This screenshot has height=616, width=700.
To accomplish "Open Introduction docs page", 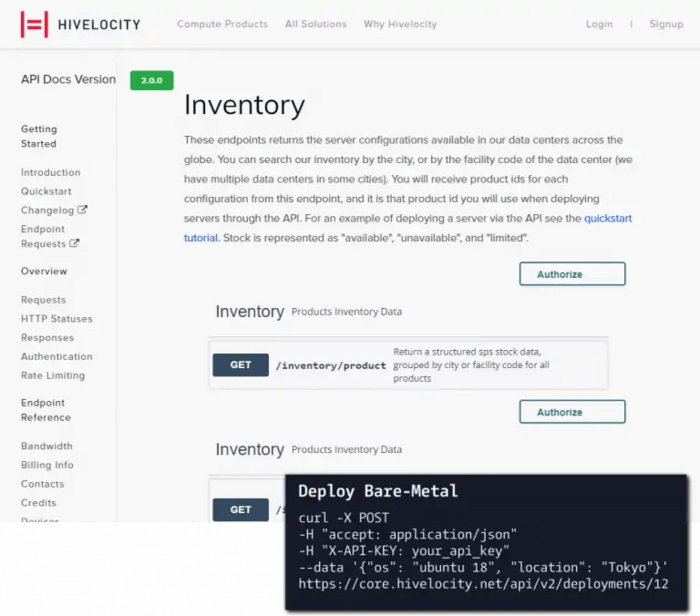I will [x=50, y=172].
